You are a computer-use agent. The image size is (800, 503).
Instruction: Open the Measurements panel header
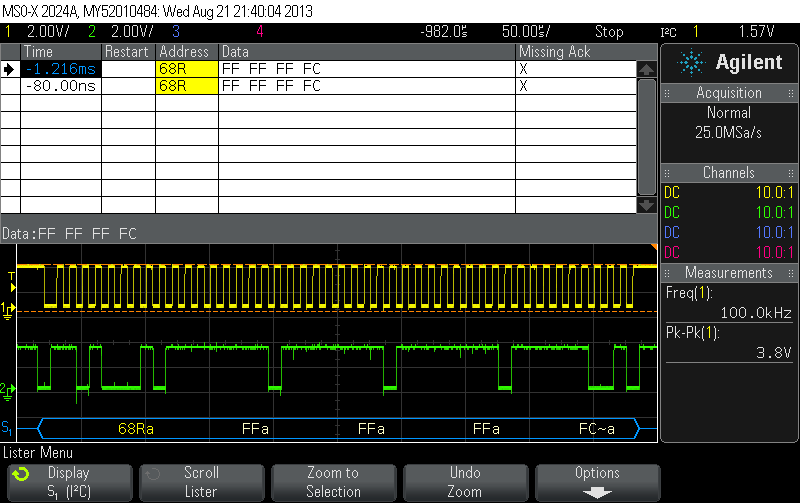click(x=729, y=273)
